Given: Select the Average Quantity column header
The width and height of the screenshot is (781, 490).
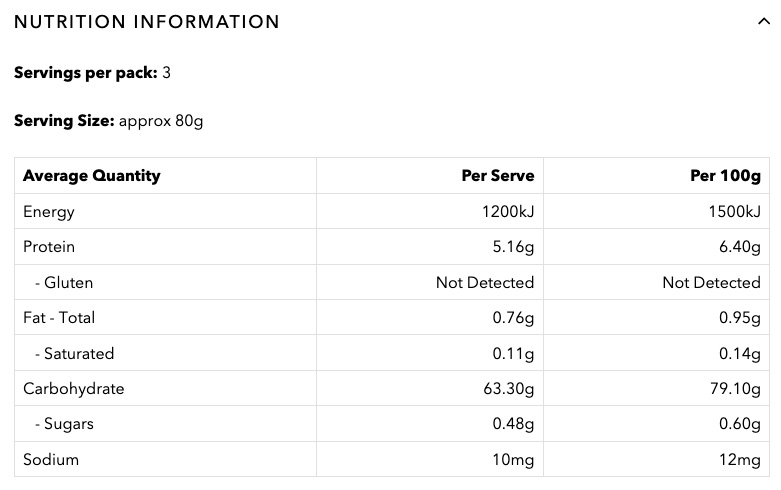Looking at the screenshot, I should (x=92, y=176).
